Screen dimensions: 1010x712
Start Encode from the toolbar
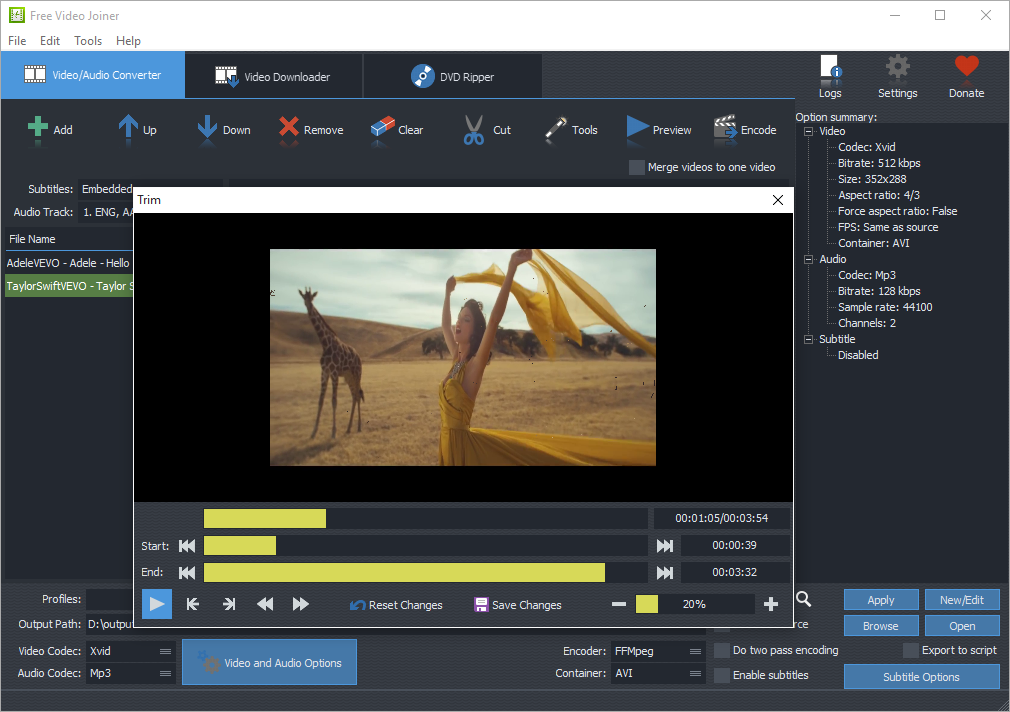745,130
